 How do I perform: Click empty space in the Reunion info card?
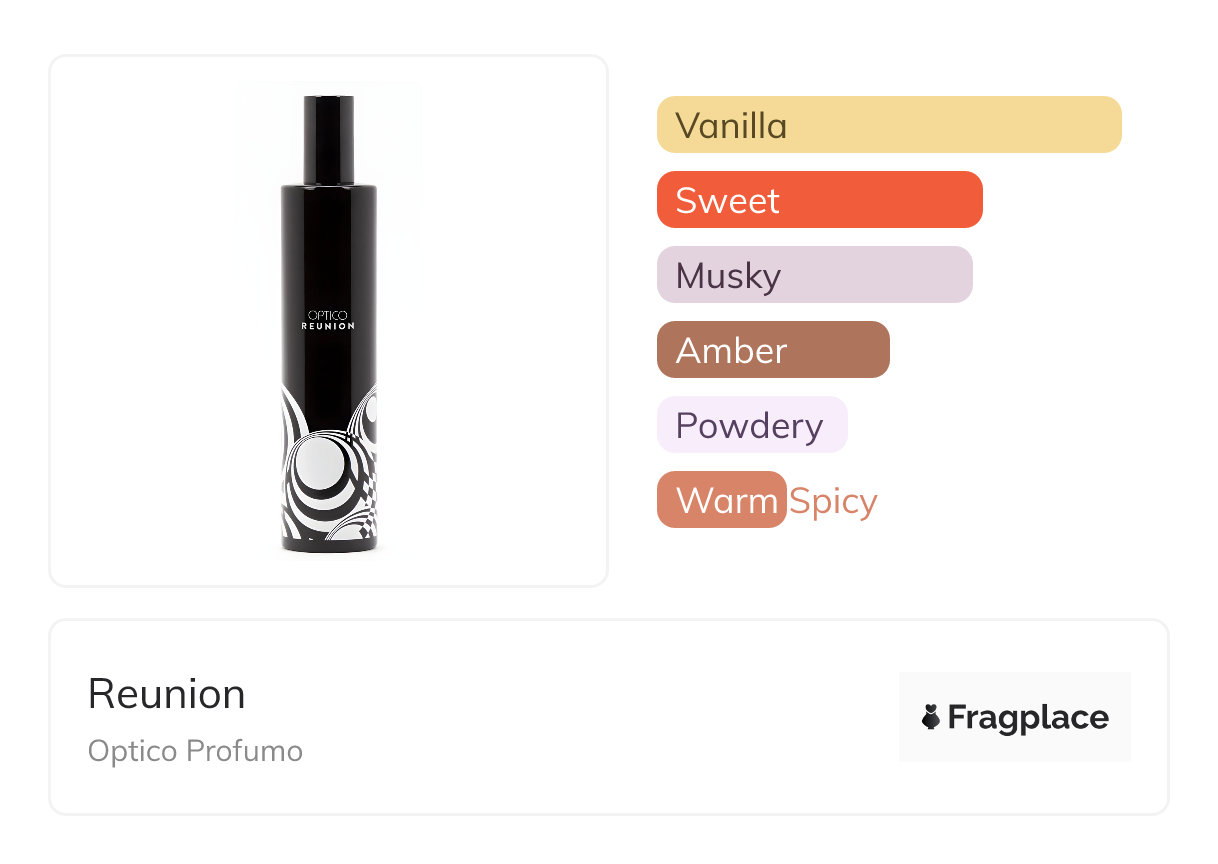(600, 717)
